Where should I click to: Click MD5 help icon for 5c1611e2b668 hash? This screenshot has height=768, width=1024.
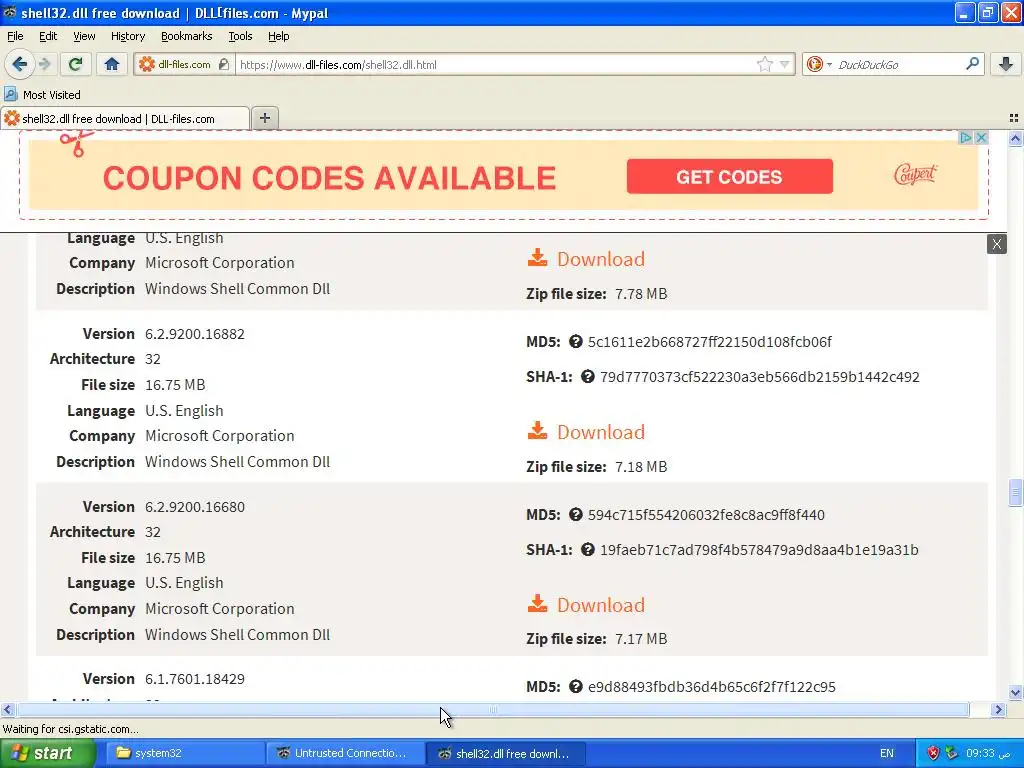pyautogui.click(x=575, y=342)
